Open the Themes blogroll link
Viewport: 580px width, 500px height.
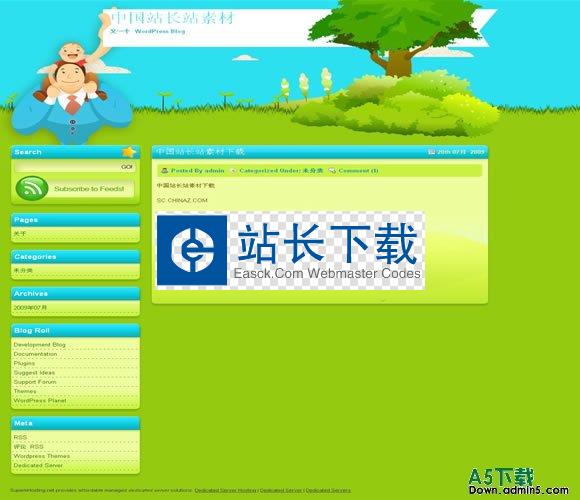25,391
